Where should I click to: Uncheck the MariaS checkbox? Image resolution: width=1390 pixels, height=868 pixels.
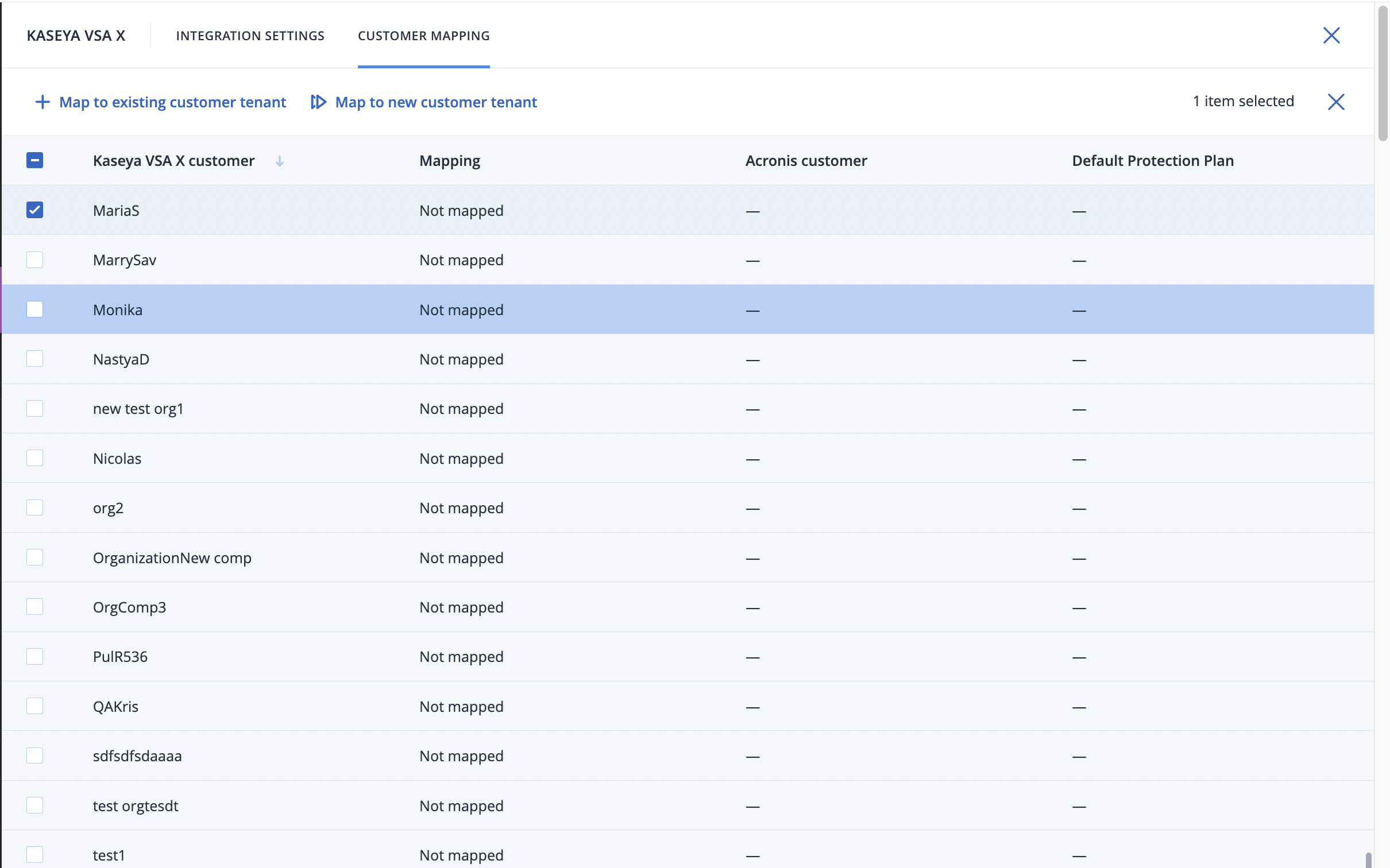34,210
